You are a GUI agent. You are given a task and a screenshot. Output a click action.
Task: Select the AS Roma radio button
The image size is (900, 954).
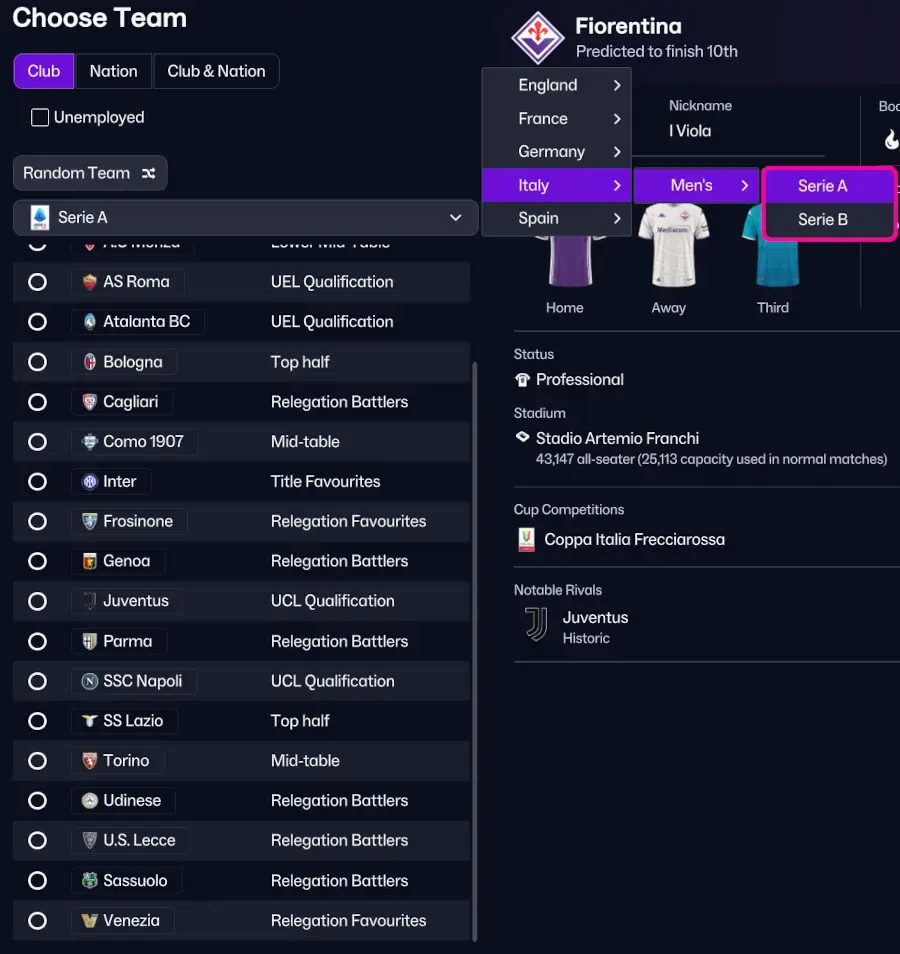coord(38,282)
